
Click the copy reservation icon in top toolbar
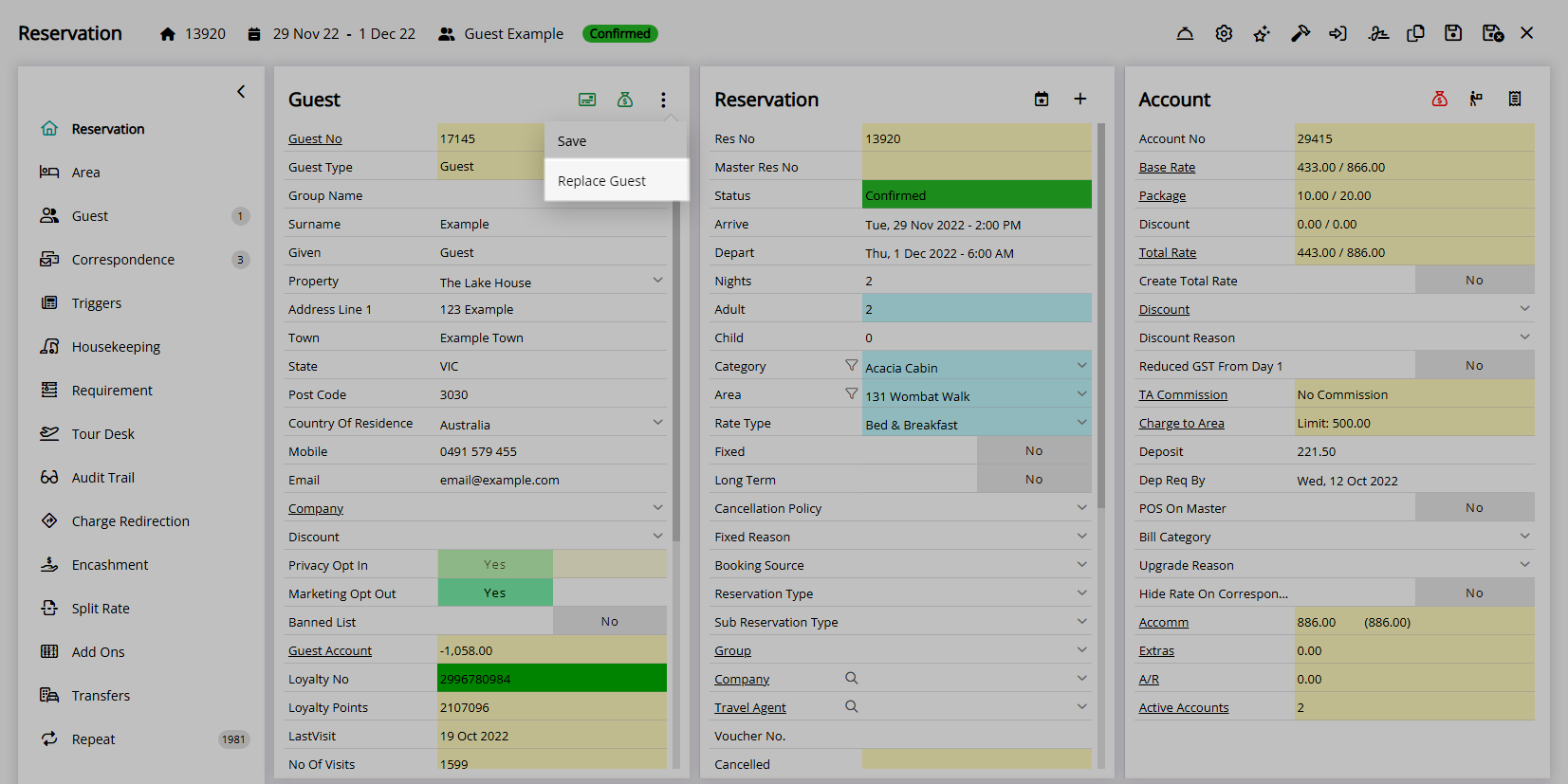[1415, 33]
